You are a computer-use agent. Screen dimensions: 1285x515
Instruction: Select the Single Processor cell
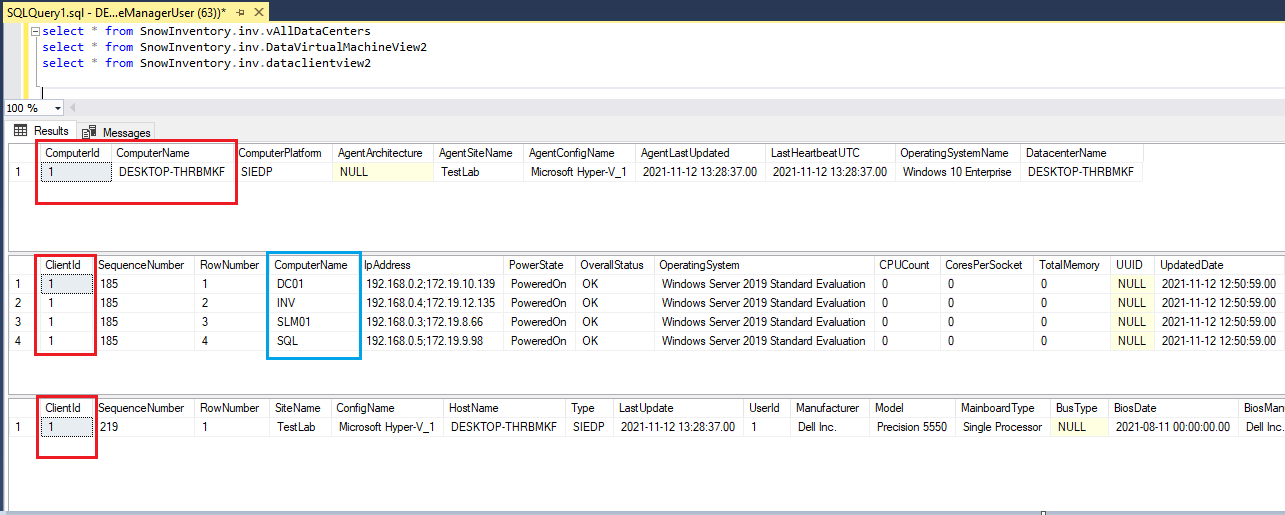(x=1004, y=427)
